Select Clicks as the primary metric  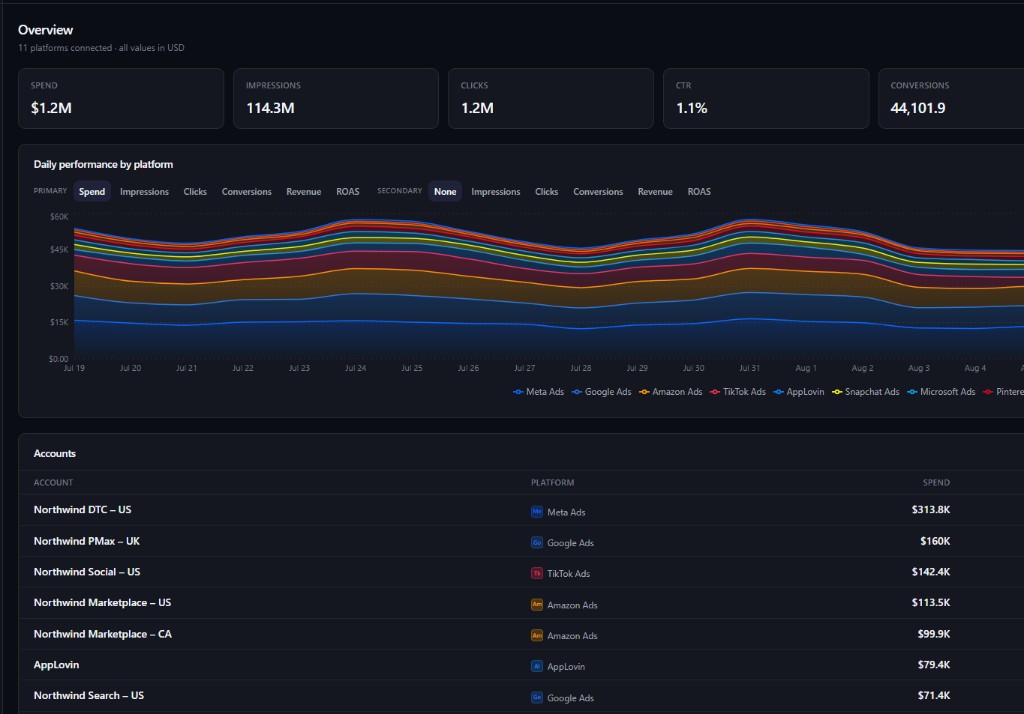click(x=195, y=191)
